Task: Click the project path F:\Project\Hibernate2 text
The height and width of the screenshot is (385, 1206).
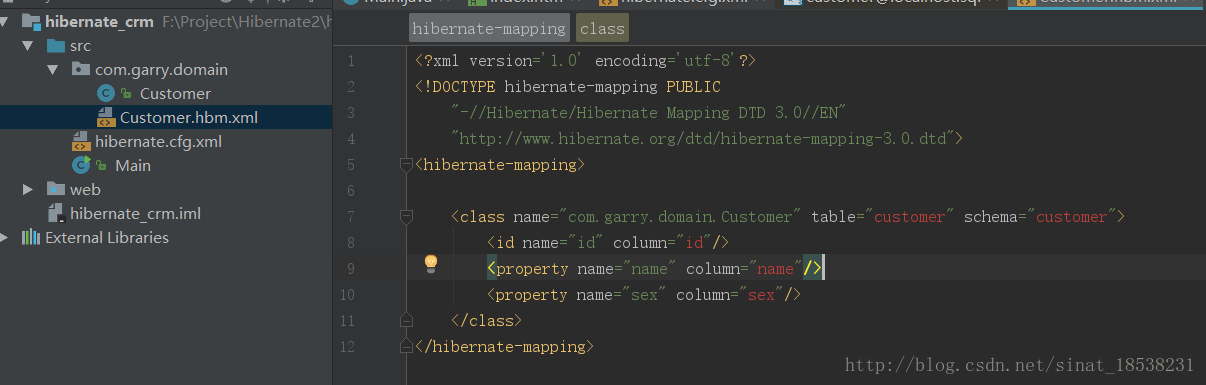Action: 246,21
